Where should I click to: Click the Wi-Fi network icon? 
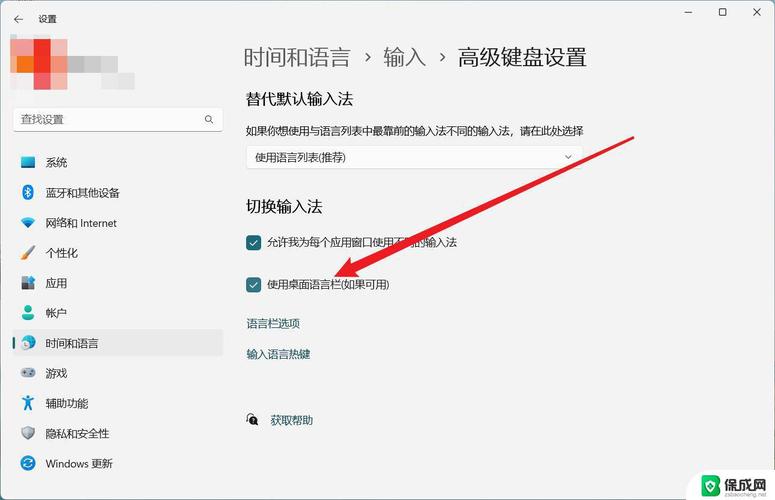click(x=28, y=223)
